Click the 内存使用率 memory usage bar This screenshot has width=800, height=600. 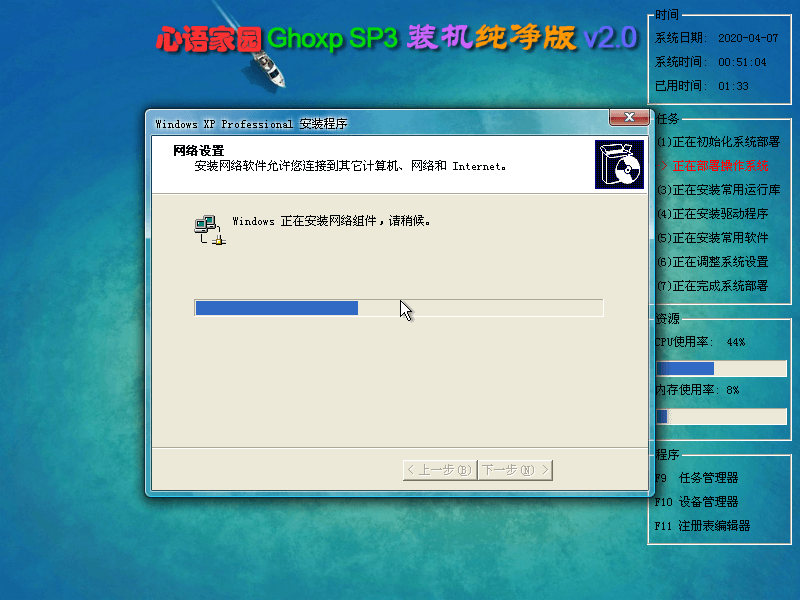pos(721,416)
